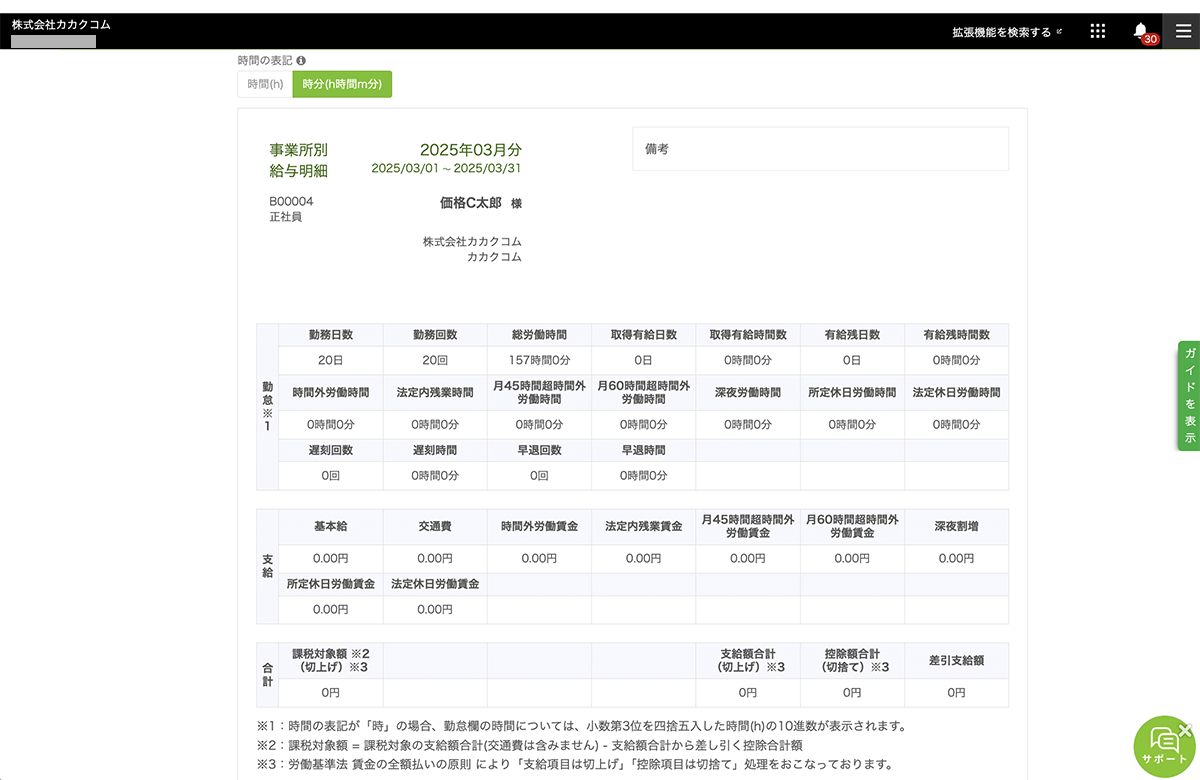Click the 20日 working days value
Screen dimensions: 1200x780
[x=331, y=360]
